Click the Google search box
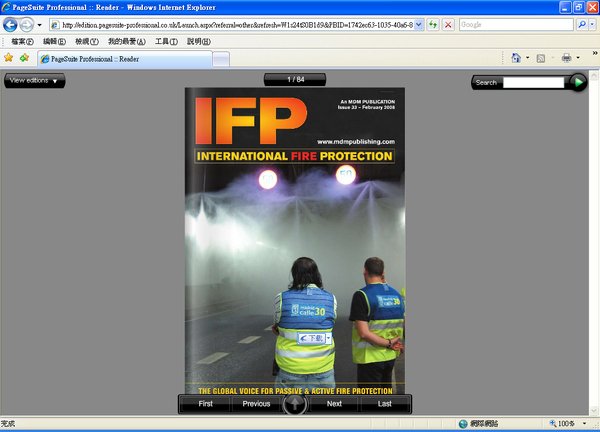Screen dimensions: 600x432 coord(516,25)
